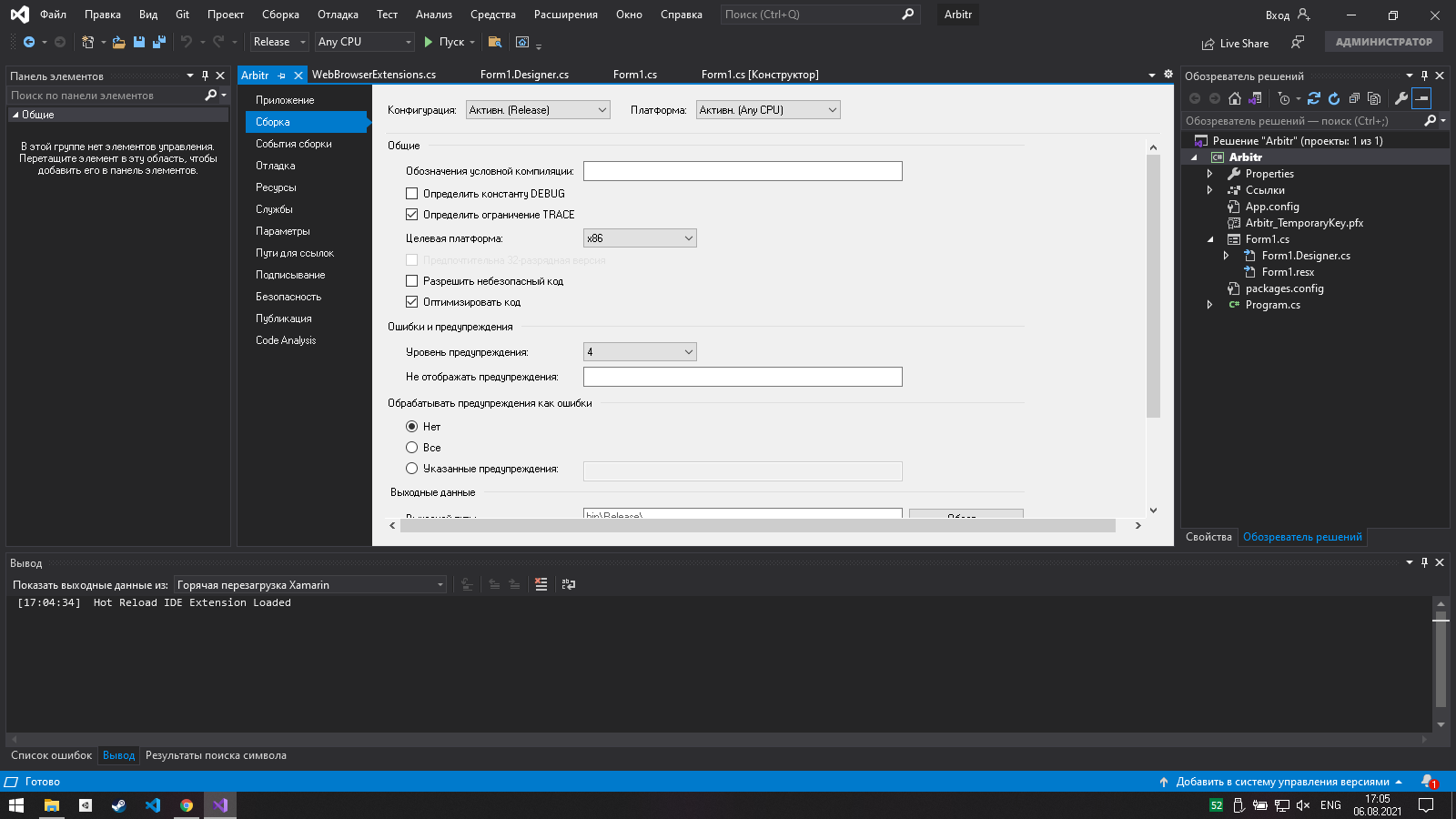1456x819 pixels.
Task: Open notifications bell in status bar
Action: tap(1429, 782)
